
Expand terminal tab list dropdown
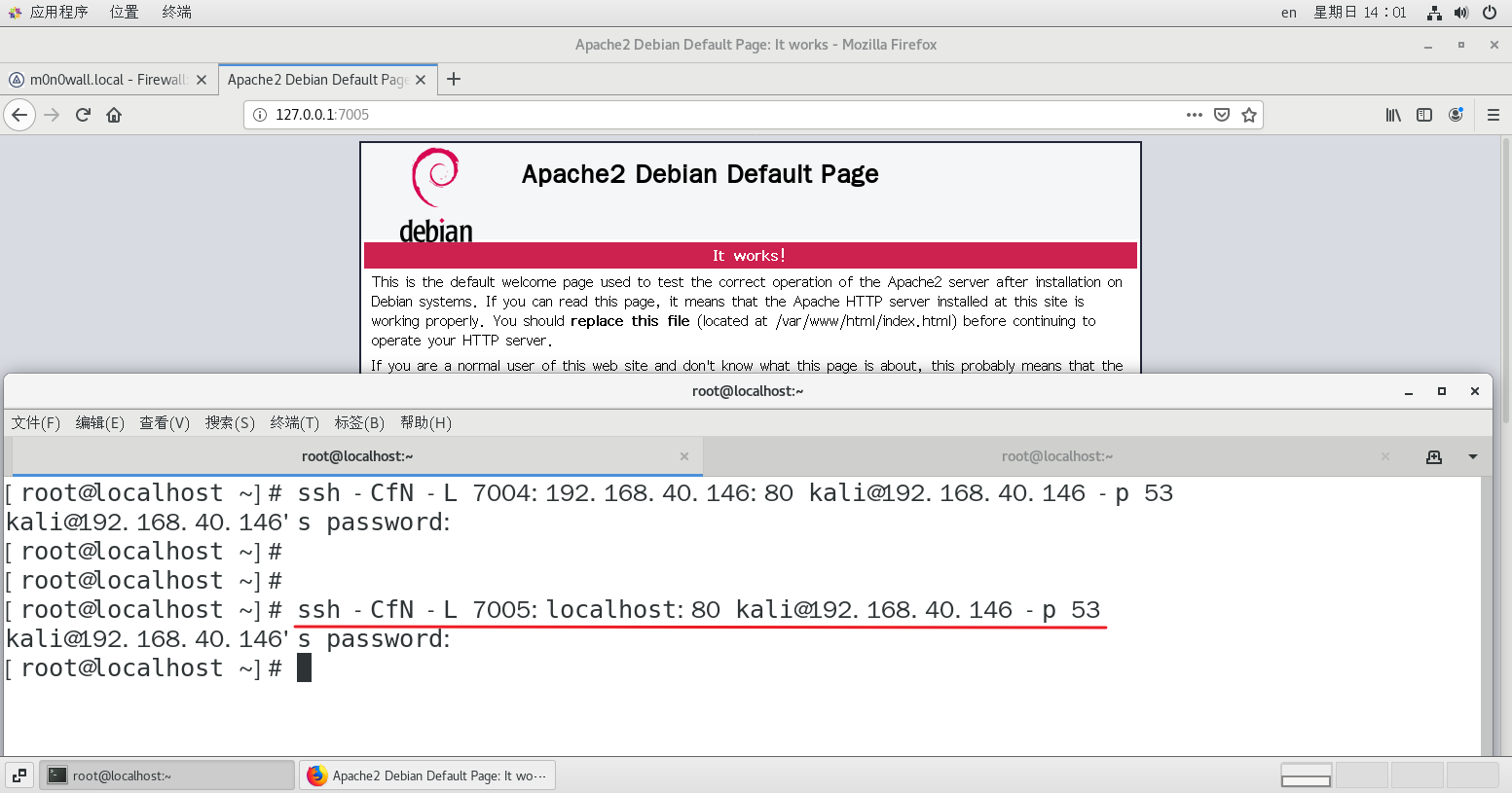coord(1473,456)
